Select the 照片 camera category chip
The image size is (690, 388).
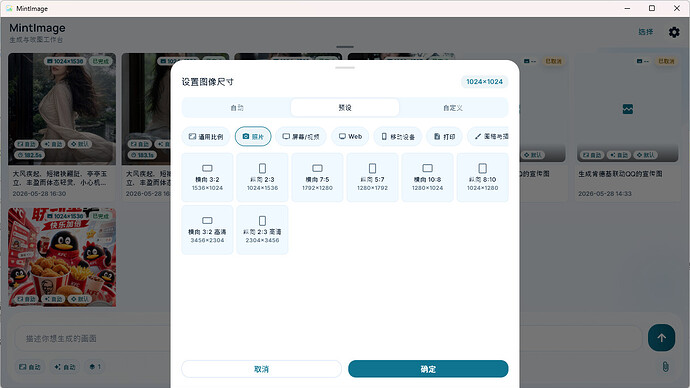pyautogui.click(x=253, y=137)
